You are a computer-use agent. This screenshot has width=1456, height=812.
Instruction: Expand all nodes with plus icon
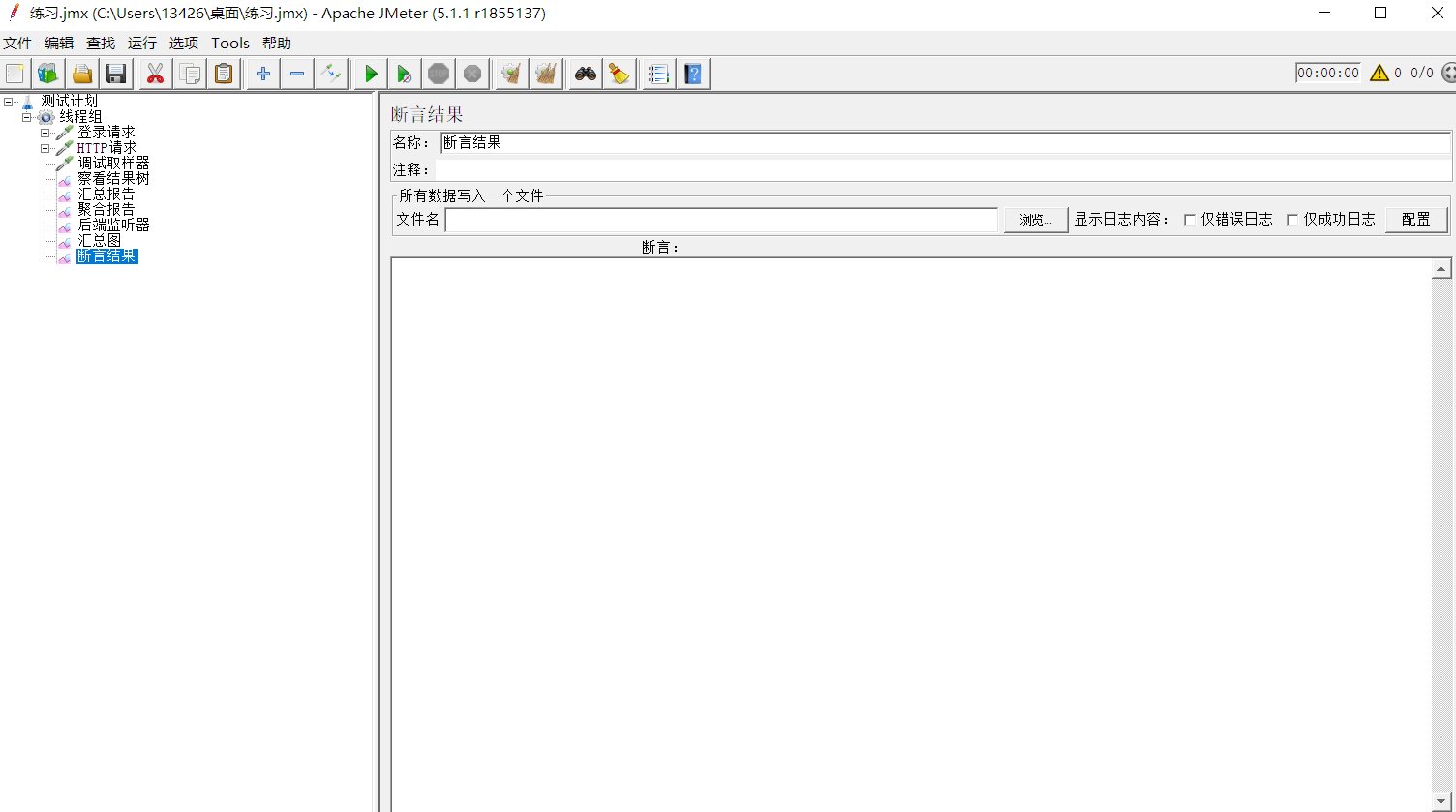pyautogui.click(x=262, y=74)
